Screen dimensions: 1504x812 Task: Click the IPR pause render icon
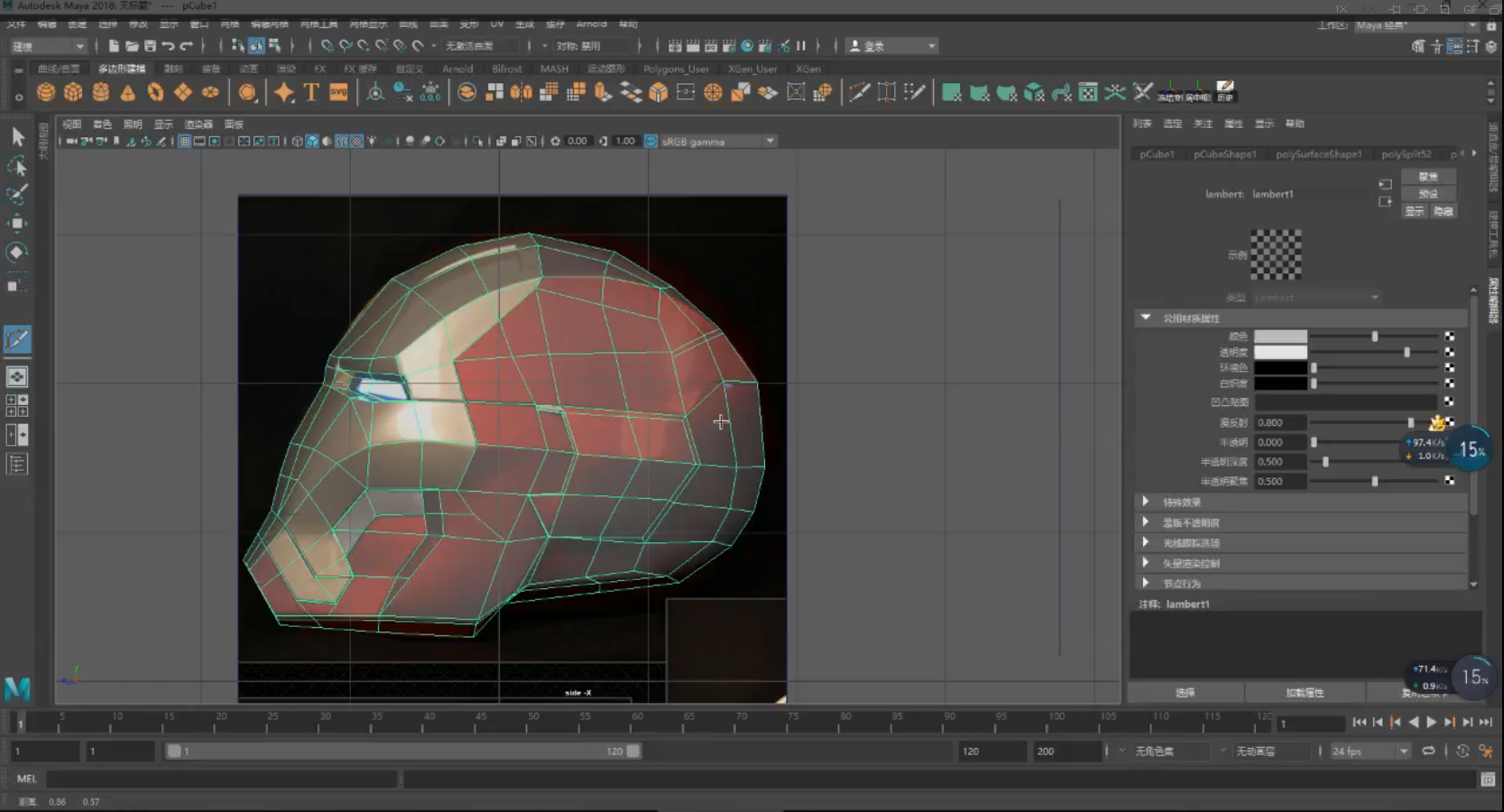tap(801, 45)
